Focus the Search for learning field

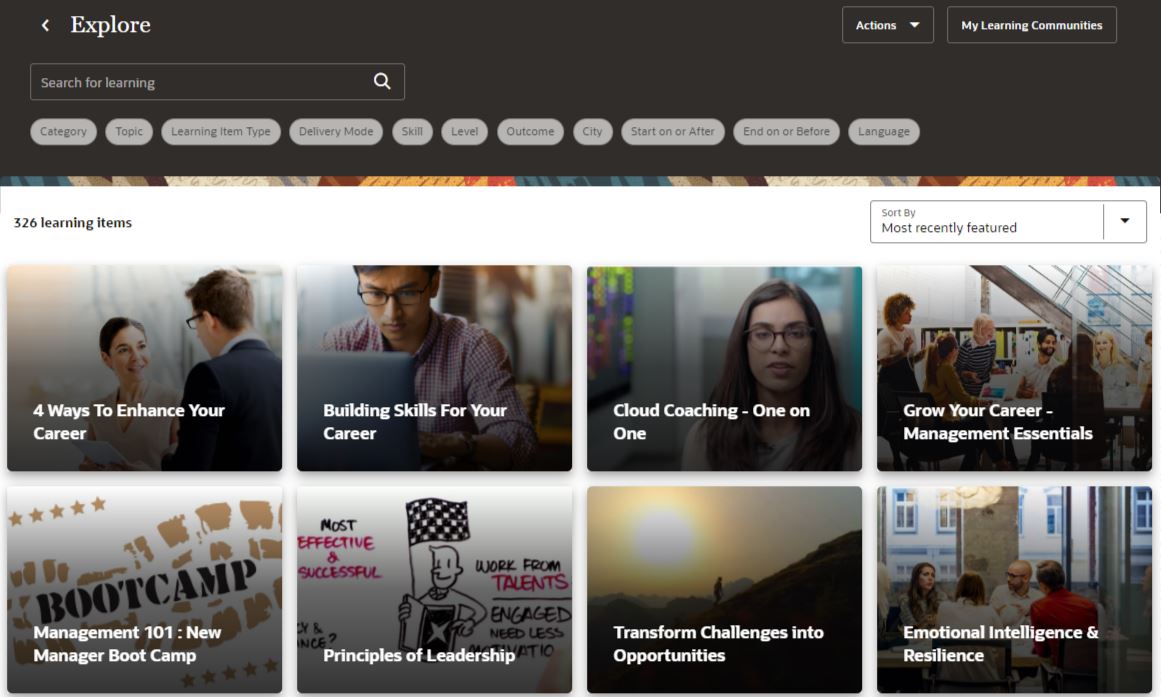(217, 81)
